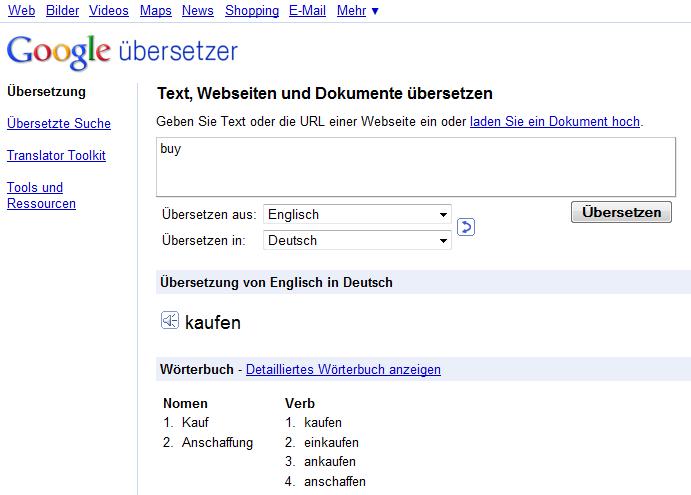Open Maps from the top navigation
The height and width of the screenshot is (495, 691).
point(155,11)
